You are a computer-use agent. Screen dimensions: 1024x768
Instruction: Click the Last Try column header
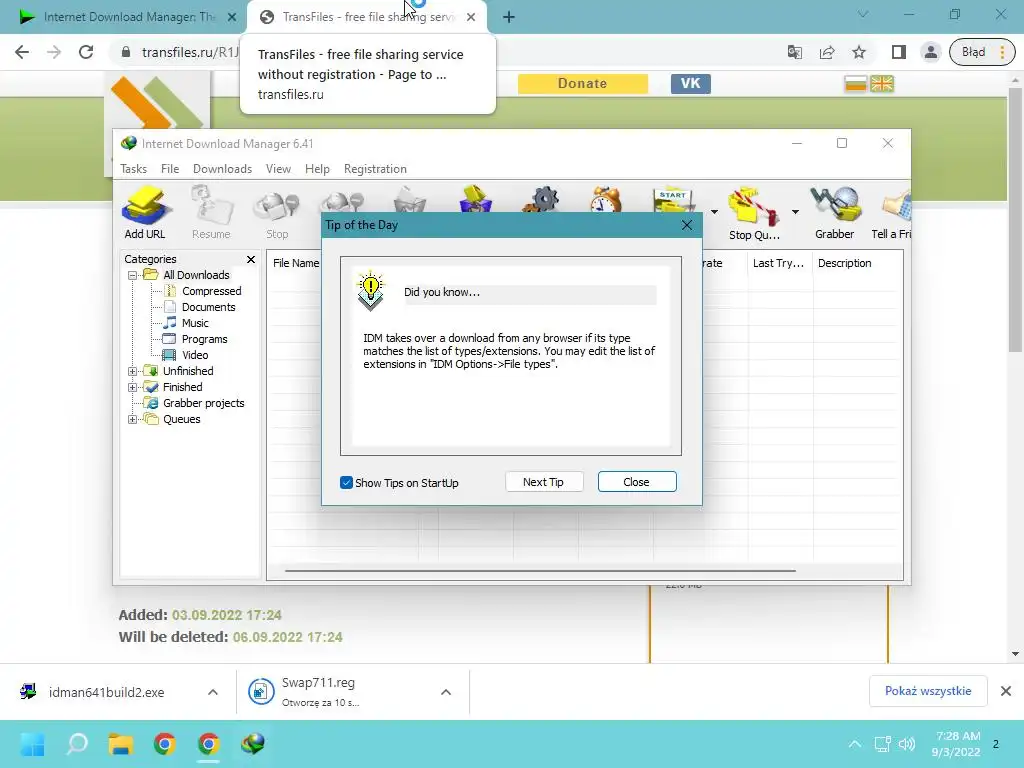[780, 263]
